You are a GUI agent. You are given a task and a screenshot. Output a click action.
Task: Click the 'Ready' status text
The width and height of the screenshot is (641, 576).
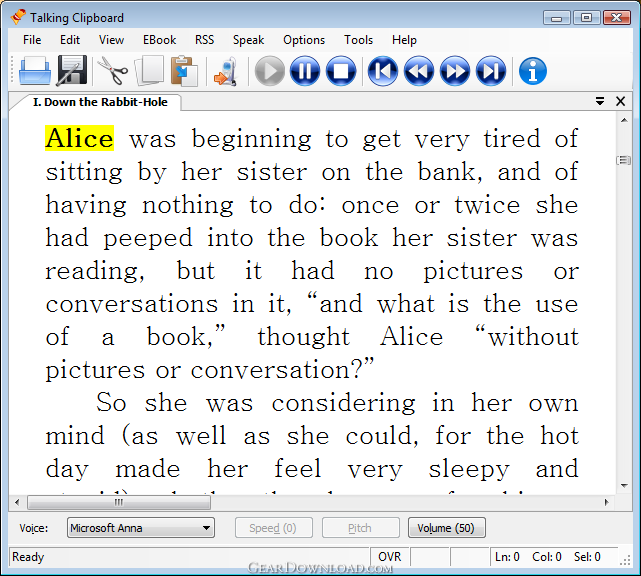pos(28,556)
